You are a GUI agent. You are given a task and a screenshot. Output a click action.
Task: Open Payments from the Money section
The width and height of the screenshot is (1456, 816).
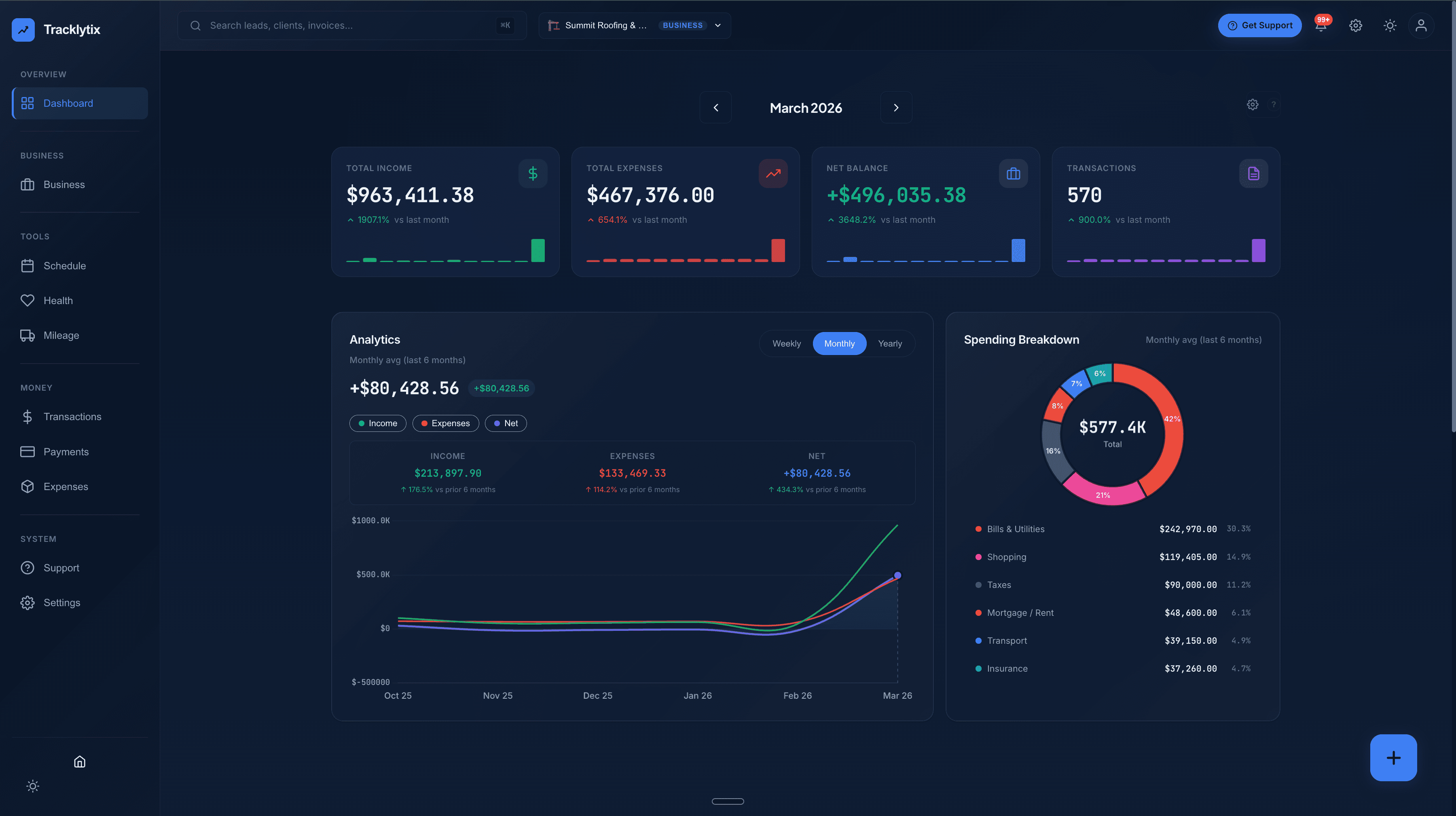pos(66,452)
